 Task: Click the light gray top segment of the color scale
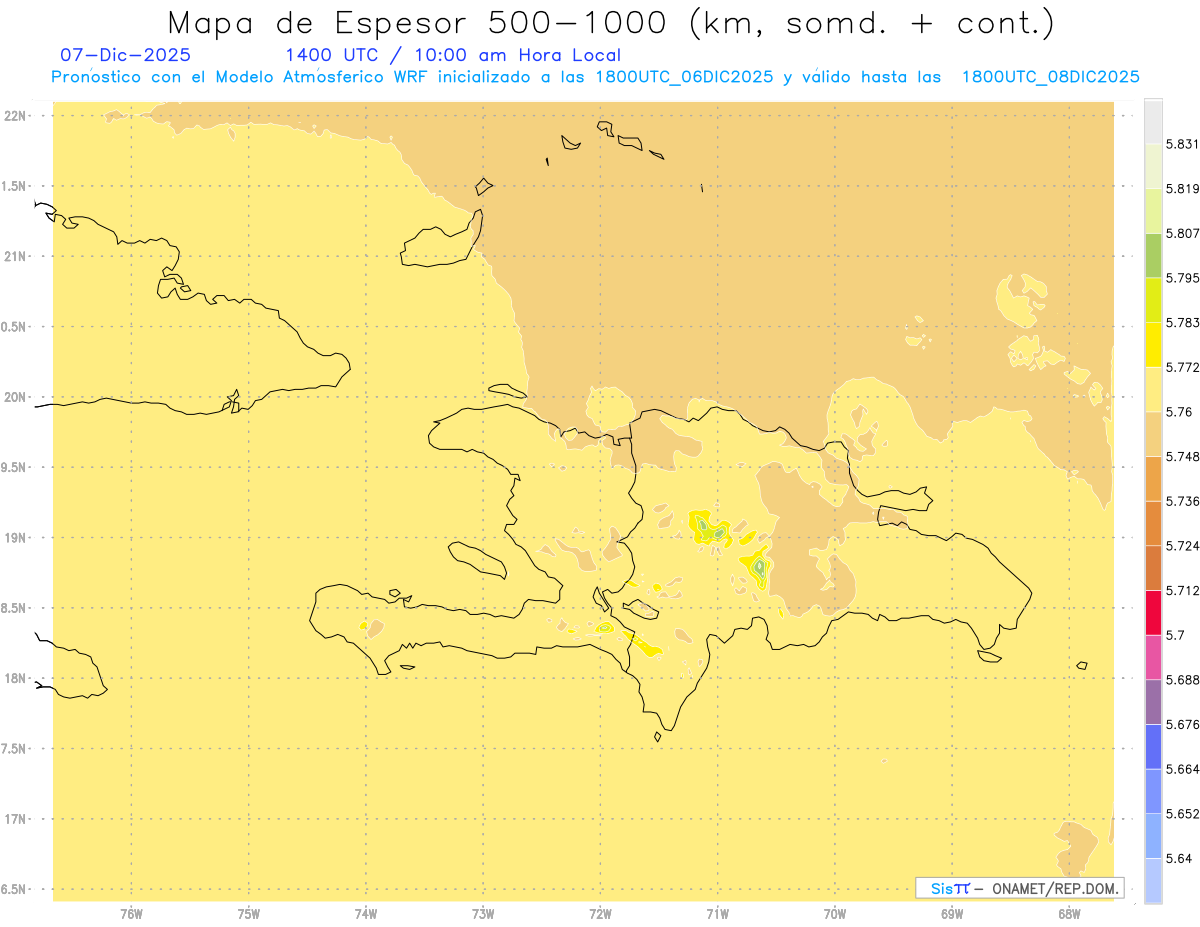(x=1153, y=121)
